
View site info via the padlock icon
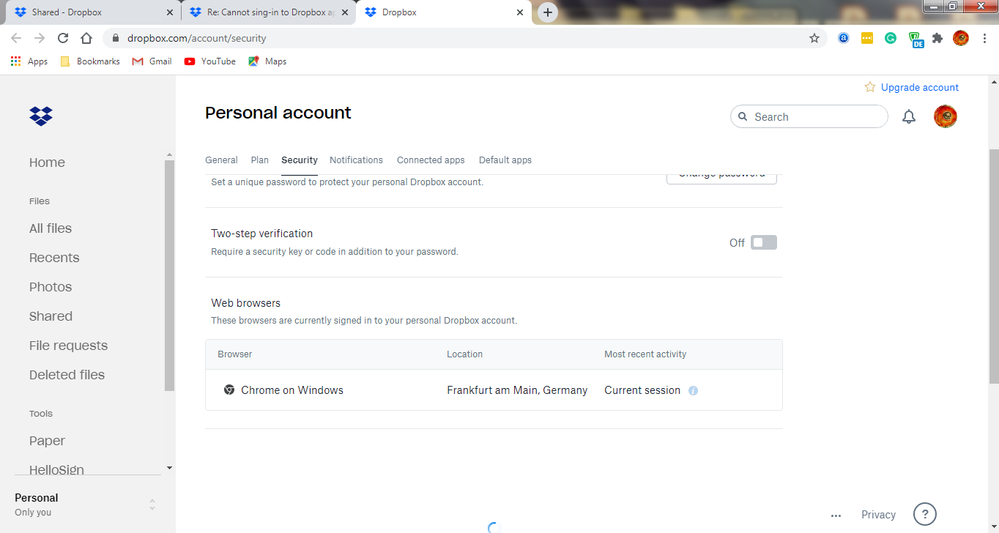click(115, 38)
